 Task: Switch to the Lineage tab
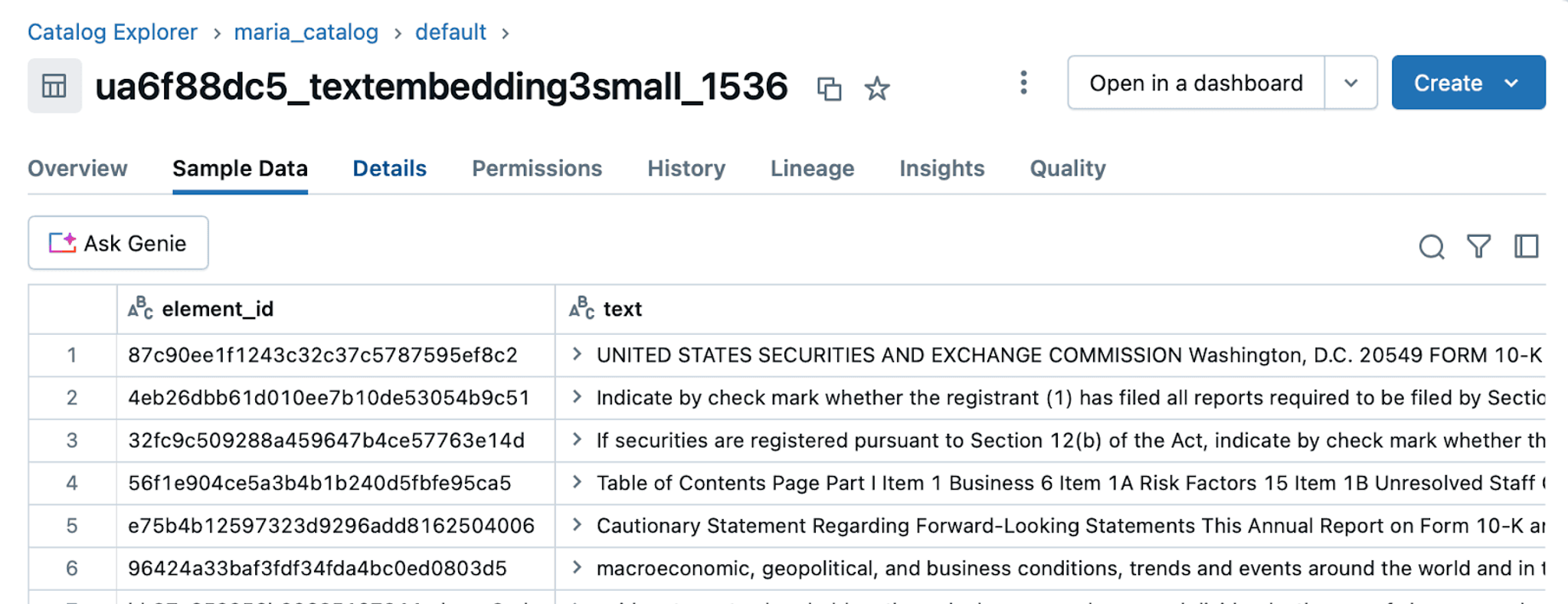tap(812, 169)
